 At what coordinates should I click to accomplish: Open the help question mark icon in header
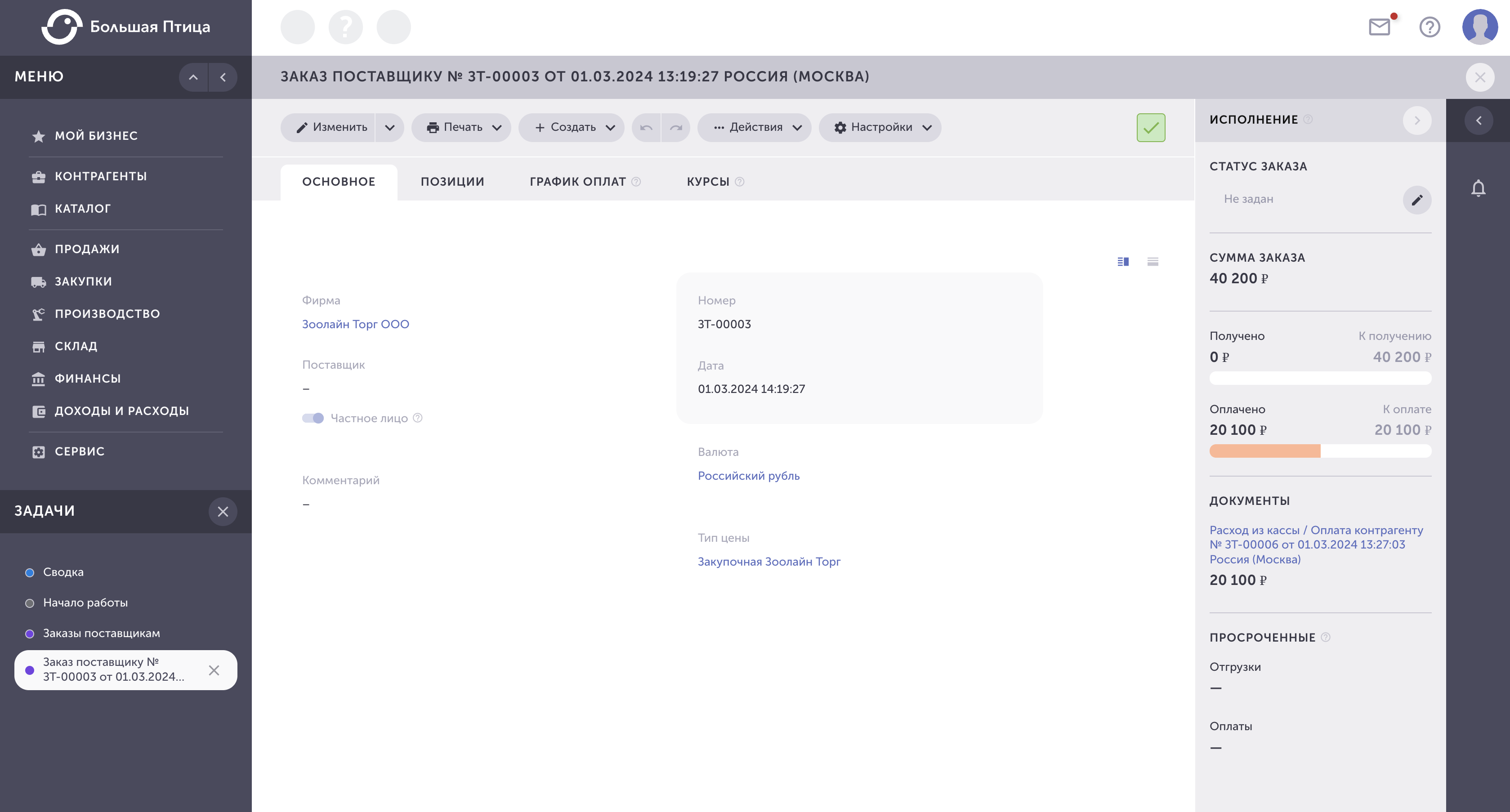click(1430, 27)
